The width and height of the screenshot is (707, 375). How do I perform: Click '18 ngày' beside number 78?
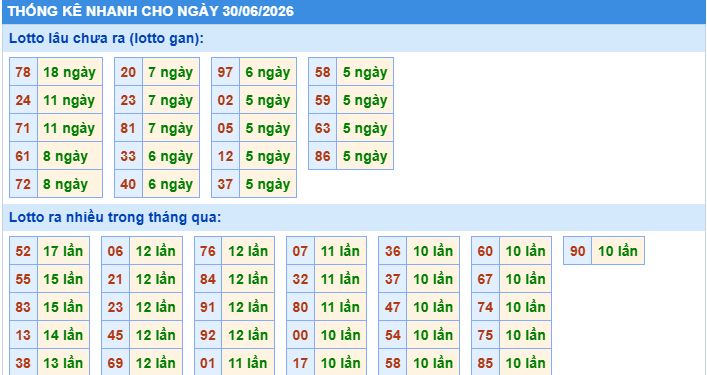(x=69, y=73)
